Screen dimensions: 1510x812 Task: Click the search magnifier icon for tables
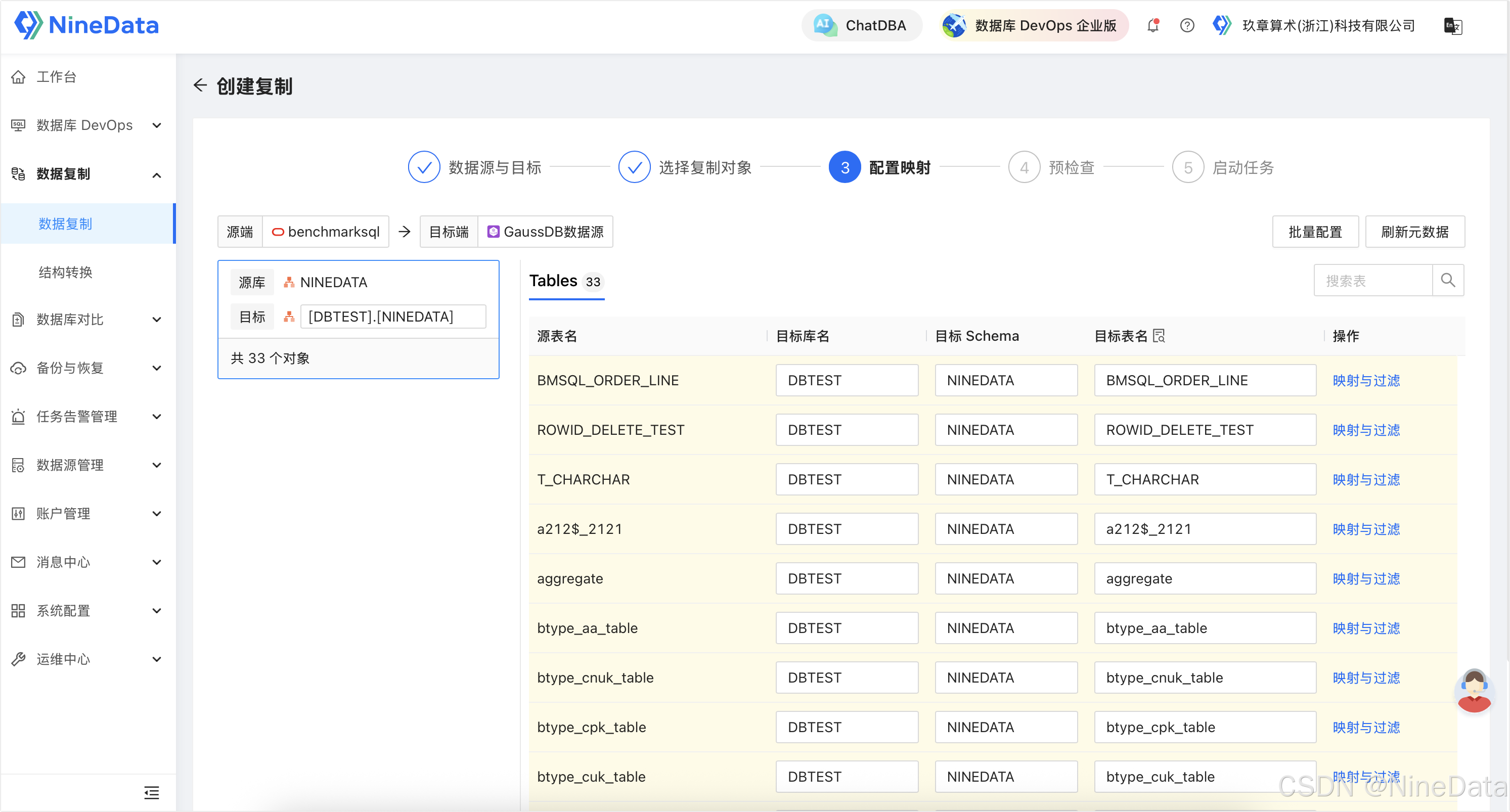click(1448, 280)
